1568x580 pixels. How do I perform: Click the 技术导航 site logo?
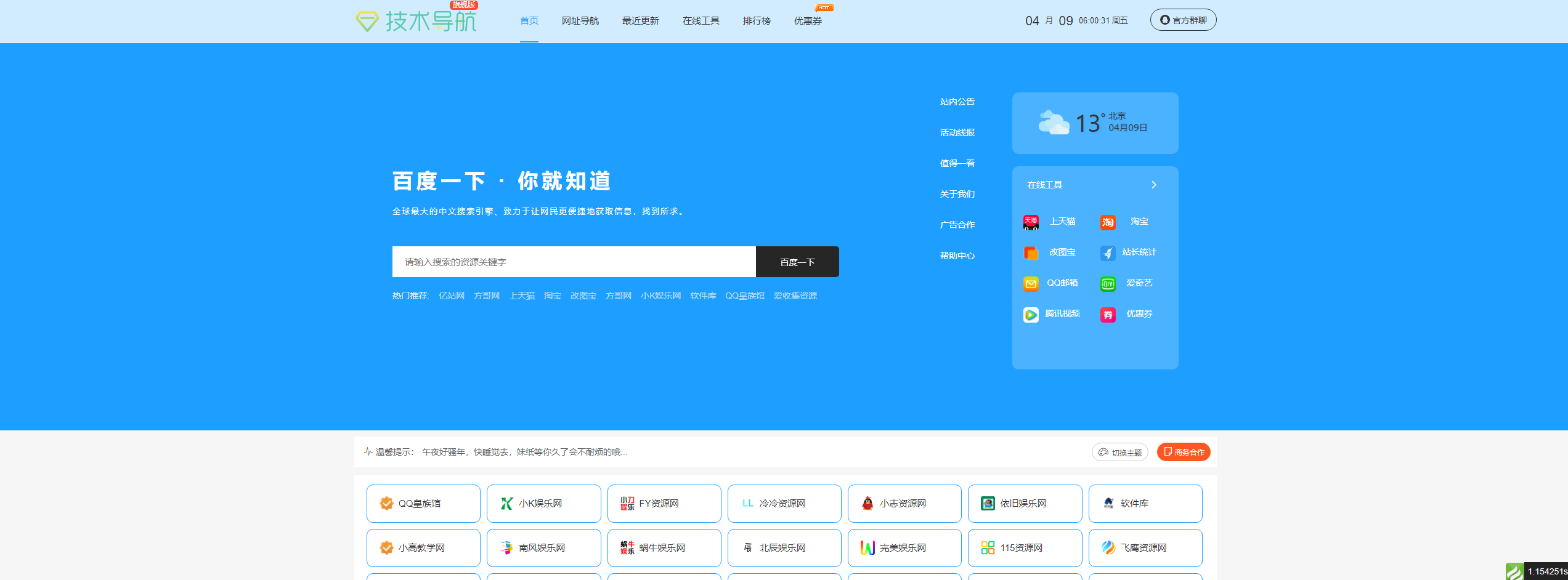click(x=416, y=21)
